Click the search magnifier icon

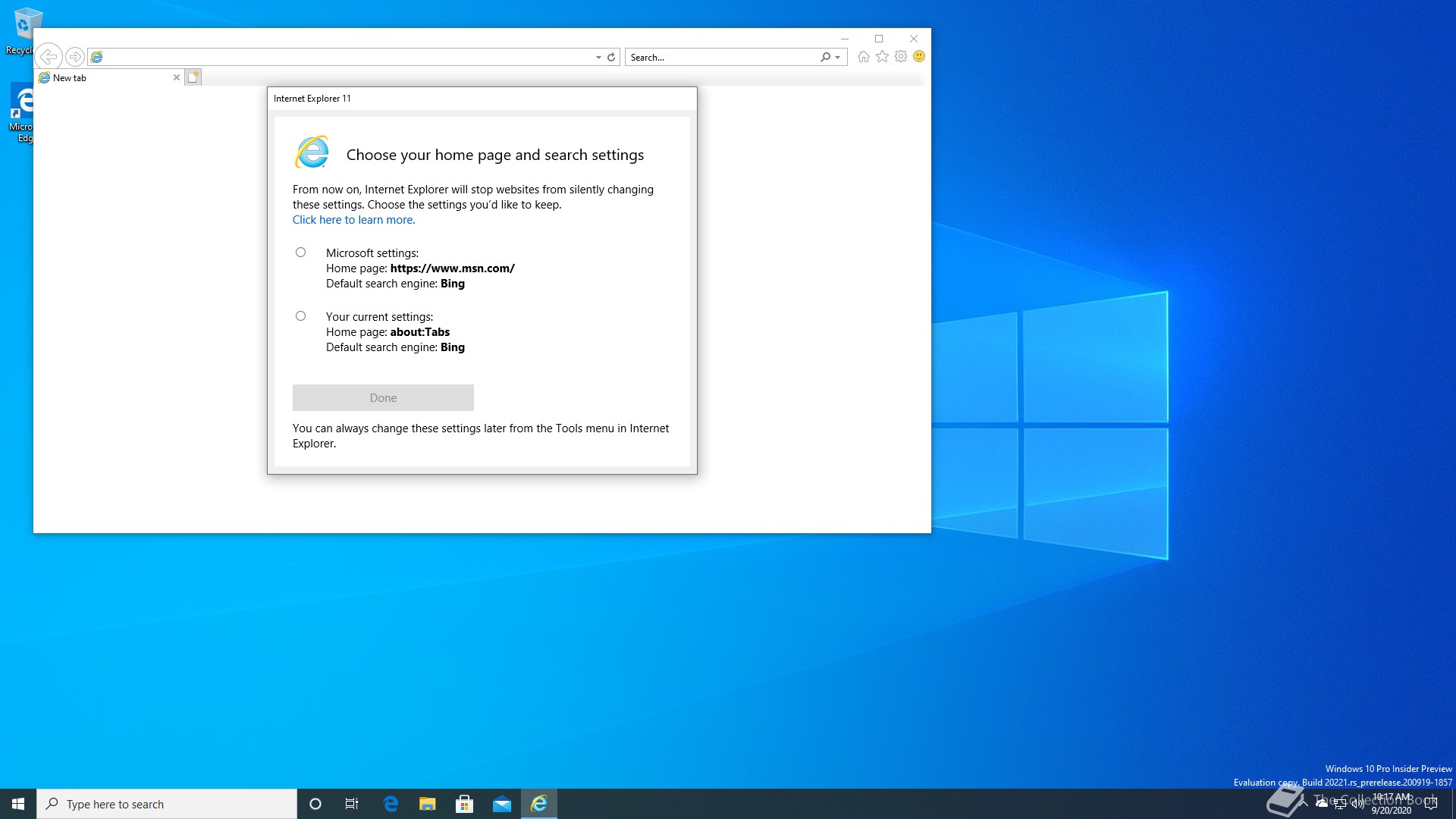click(x=825, y=57)
